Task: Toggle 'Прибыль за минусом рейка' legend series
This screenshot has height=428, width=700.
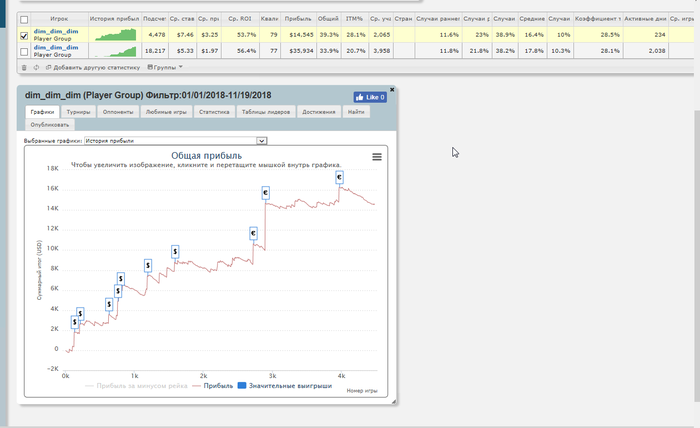Action: 136,386
